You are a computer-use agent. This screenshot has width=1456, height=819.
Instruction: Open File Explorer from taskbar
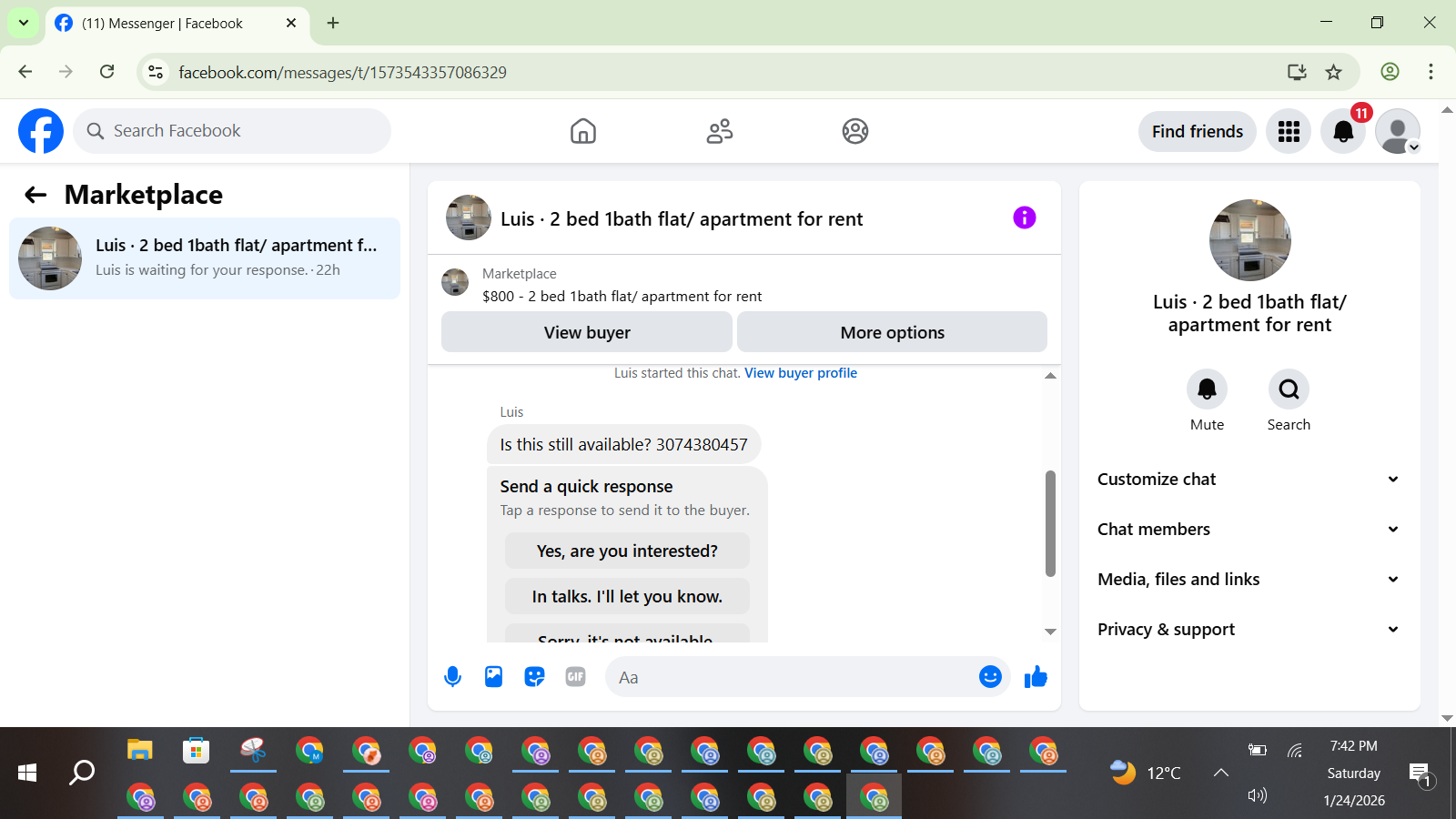139,751
